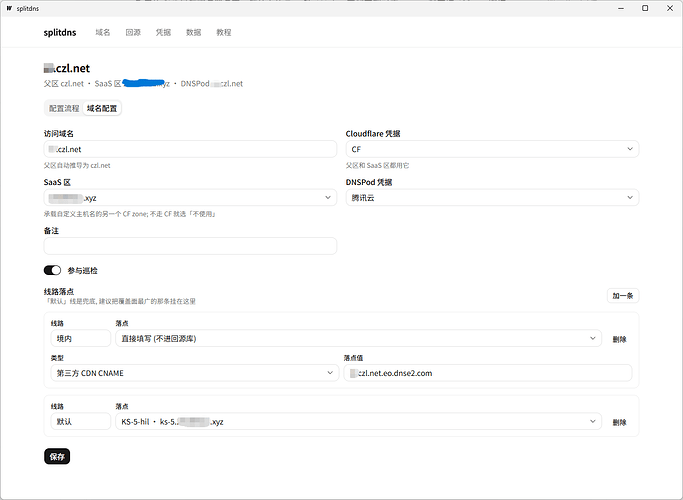The width and height of the screenshot is (683, 500).
Task: Open the 教程 navigation tab
Action: click(x=223, y=33)
